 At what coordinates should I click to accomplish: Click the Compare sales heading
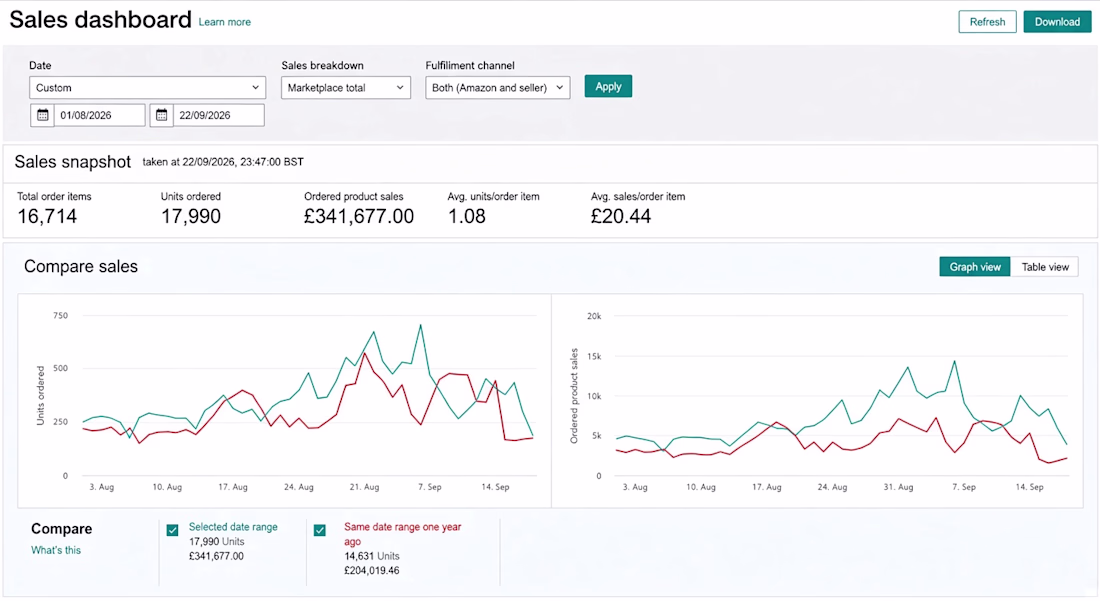coord(81,266)
